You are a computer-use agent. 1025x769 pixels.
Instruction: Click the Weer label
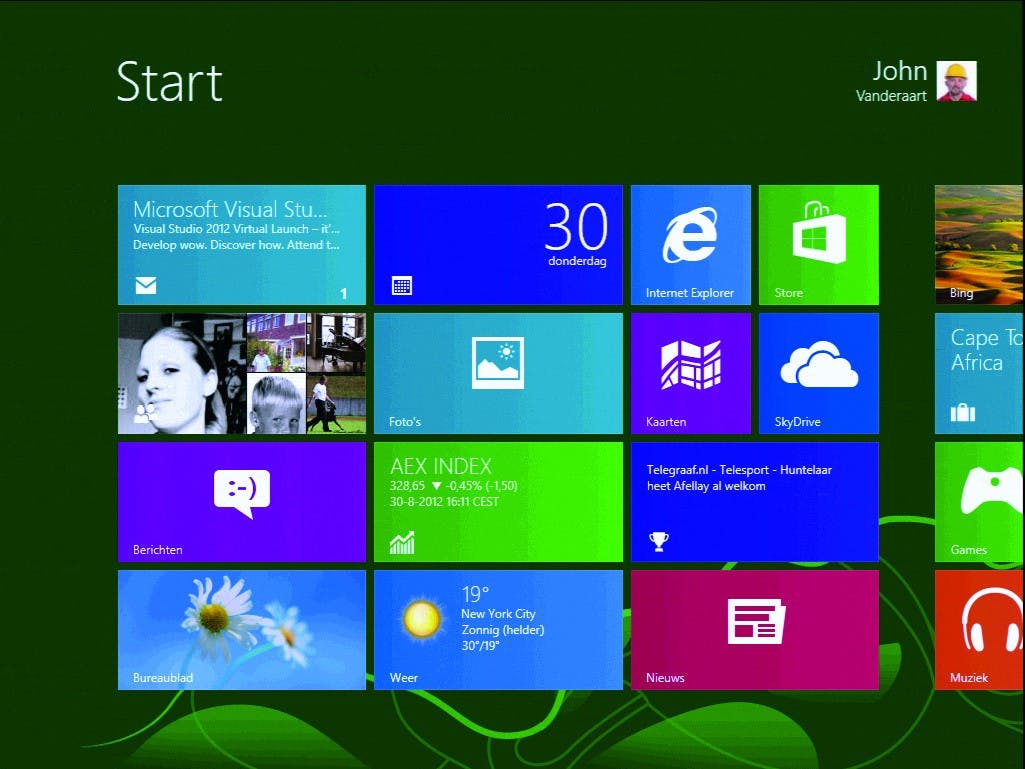point(403,678)
